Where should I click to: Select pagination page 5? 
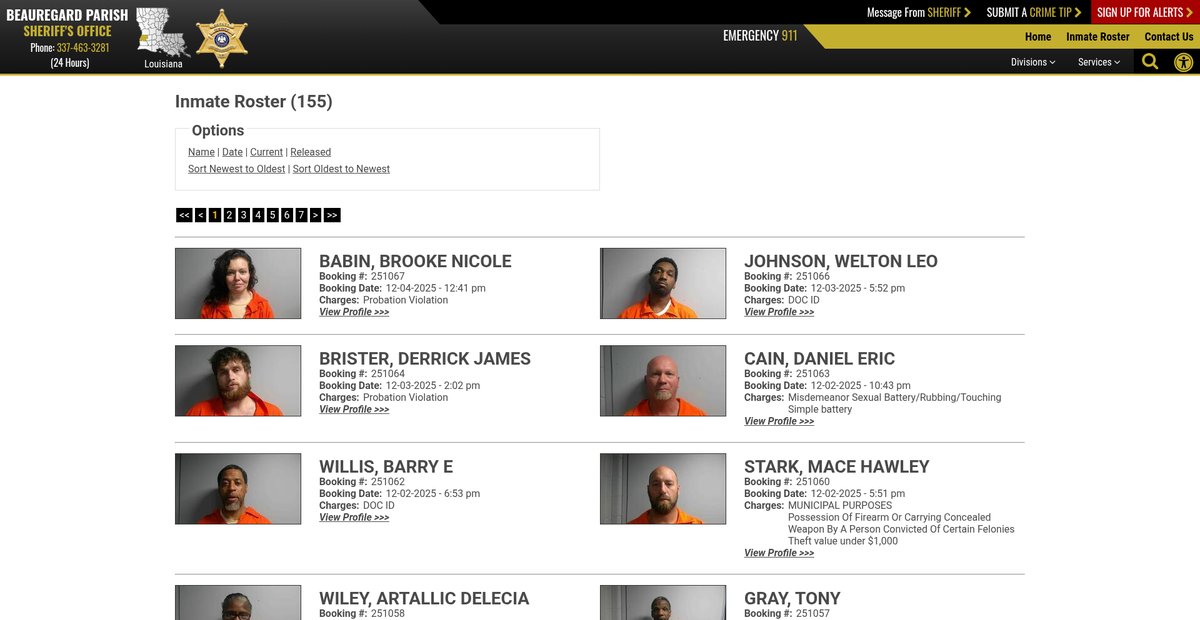[272, 215]
